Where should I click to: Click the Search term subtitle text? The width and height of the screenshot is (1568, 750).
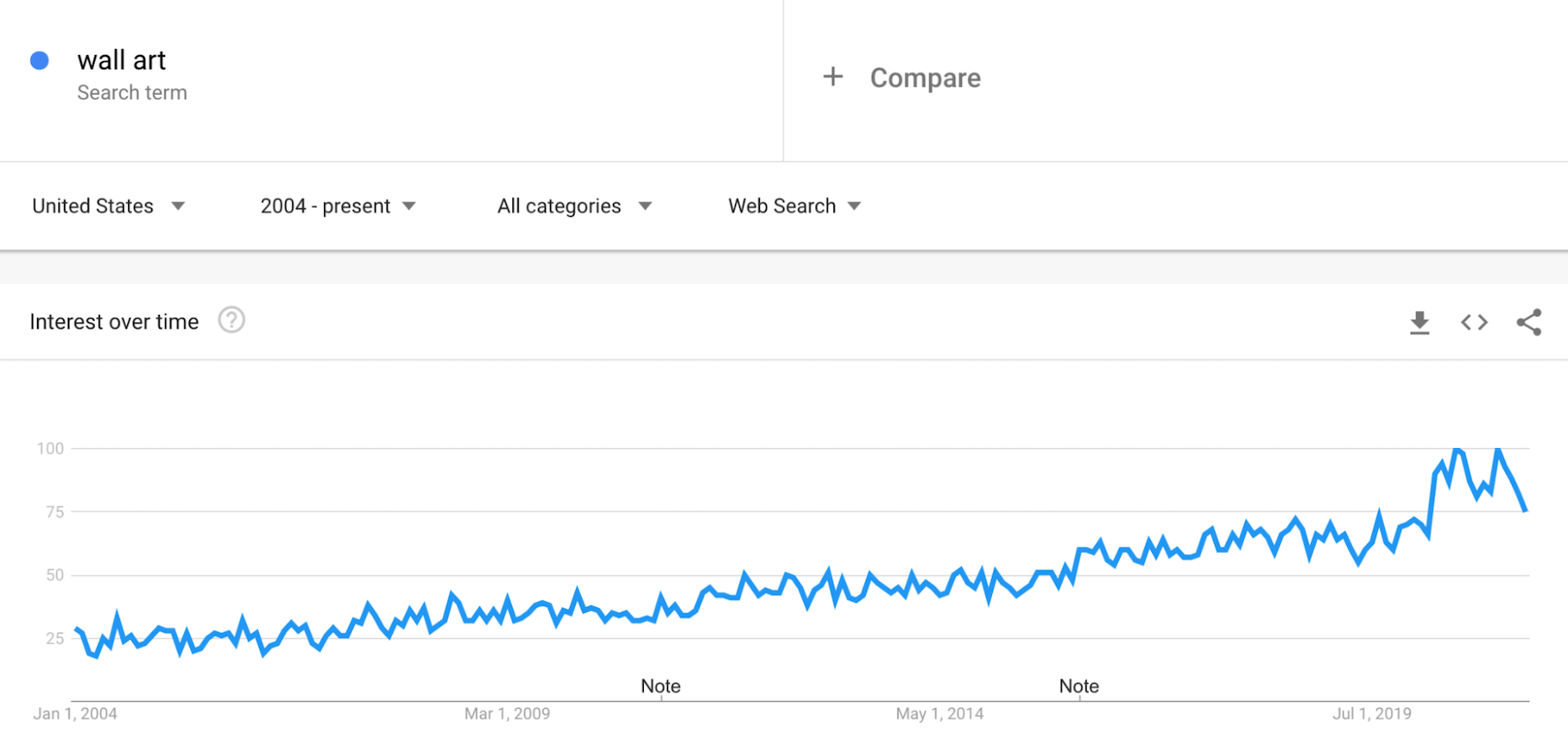pyautogui.click(x=132, y=93)
